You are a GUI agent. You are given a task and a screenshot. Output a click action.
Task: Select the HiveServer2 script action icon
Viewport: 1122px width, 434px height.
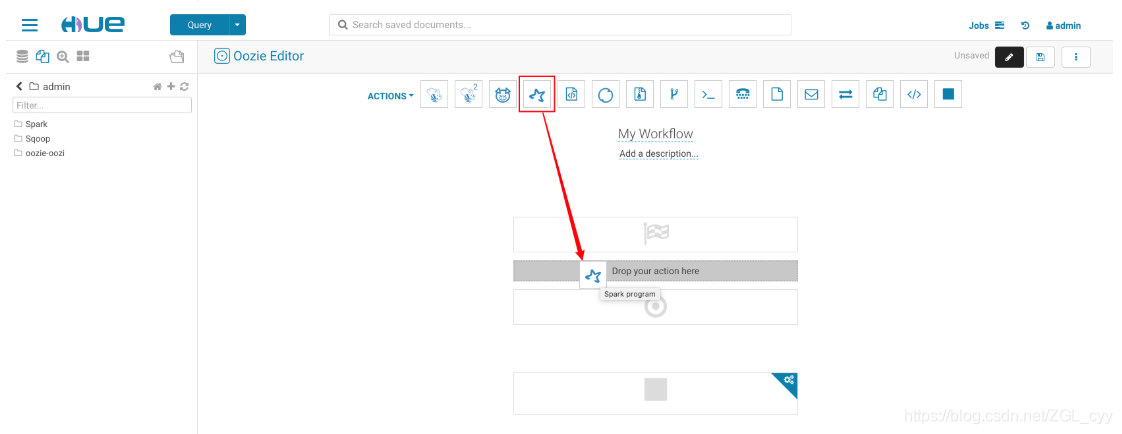[468, 94]
